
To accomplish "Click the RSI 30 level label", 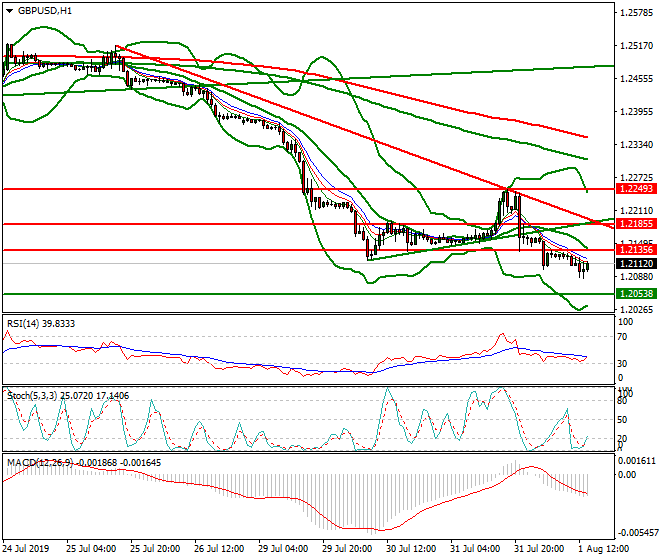I will 622,363.
